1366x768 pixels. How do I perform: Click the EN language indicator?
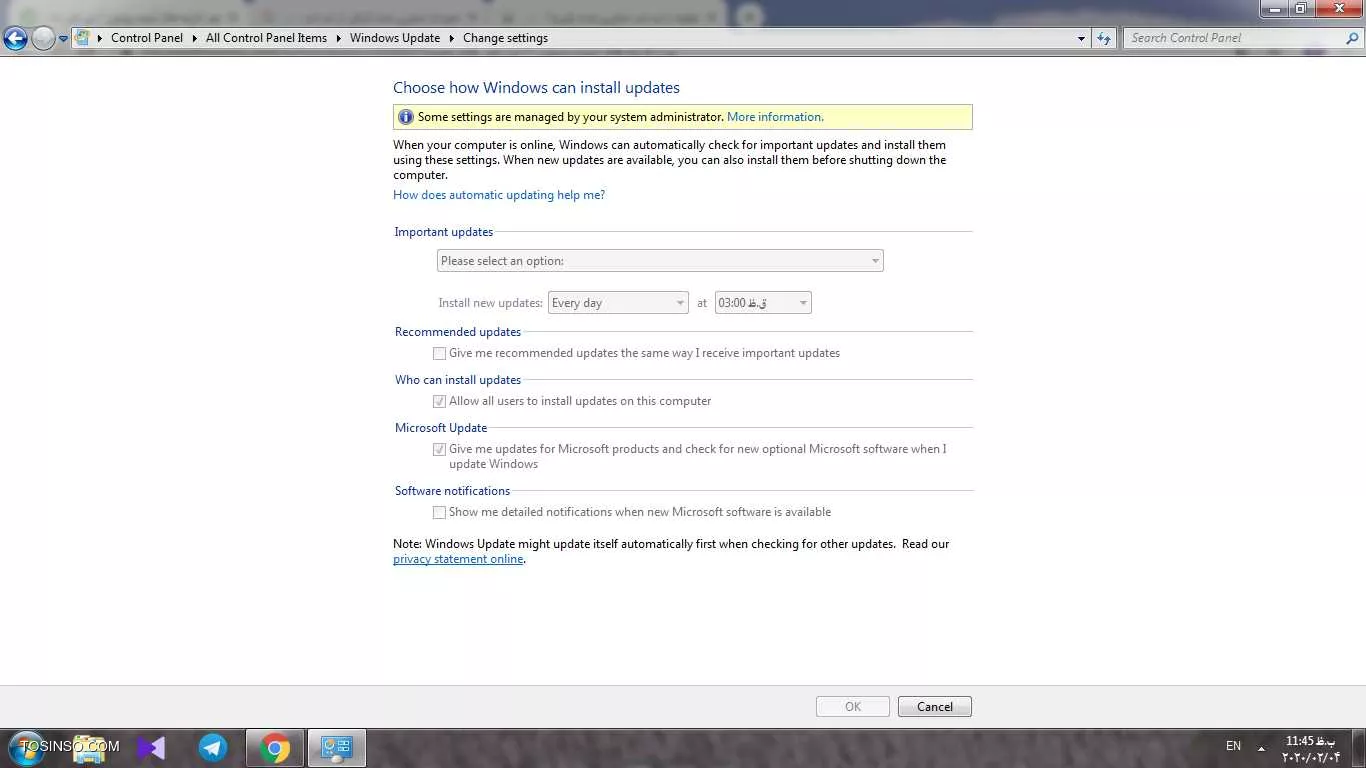pyautogui.click(x=1233, y=746)
